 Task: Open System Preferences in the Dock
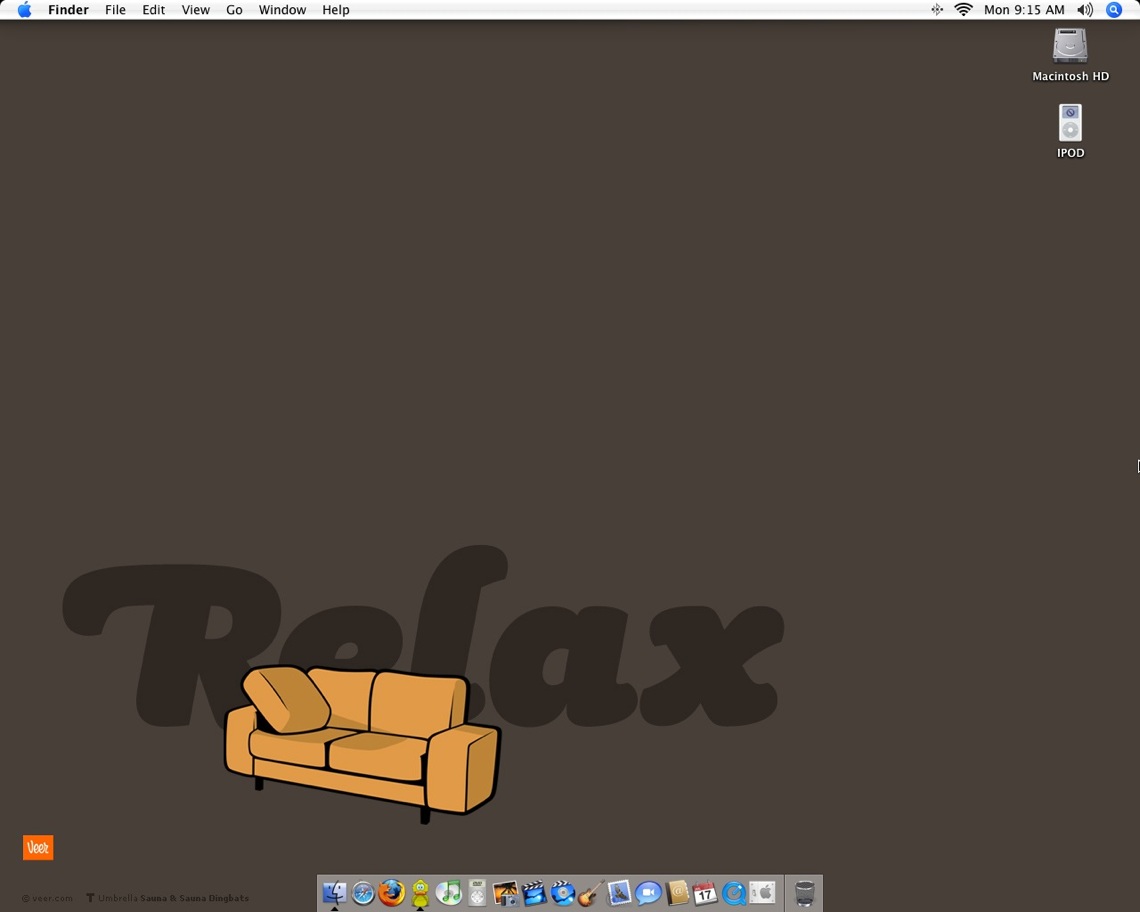click(x=763, y=892)
